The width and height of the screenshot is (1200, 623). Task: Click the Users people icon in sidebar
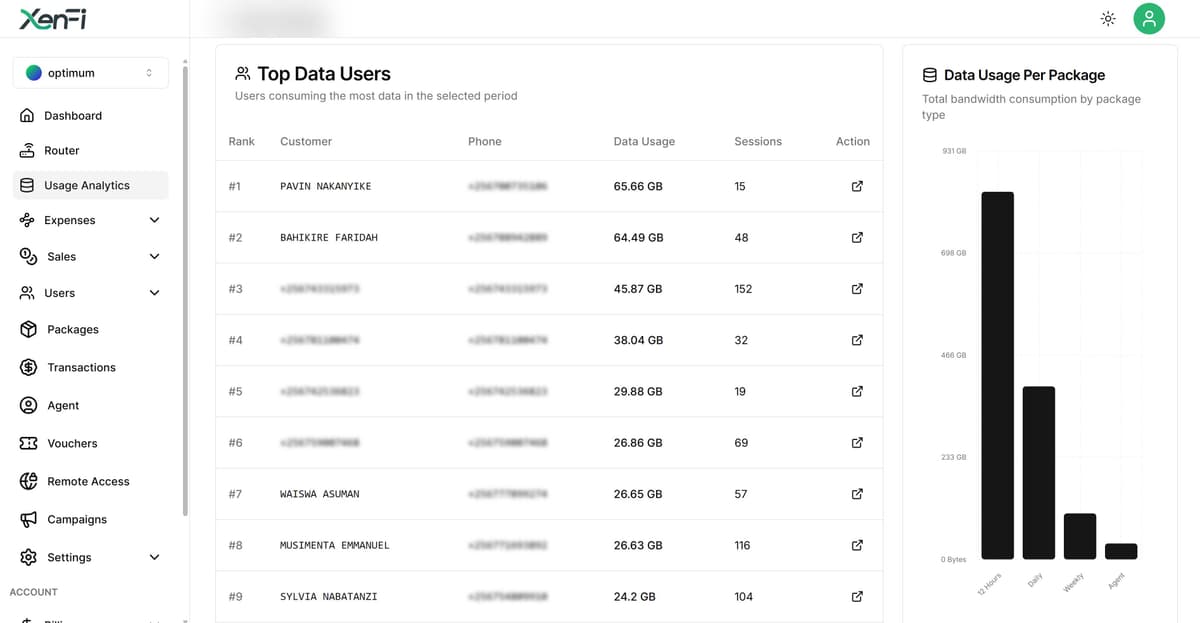tap(28, 293)
